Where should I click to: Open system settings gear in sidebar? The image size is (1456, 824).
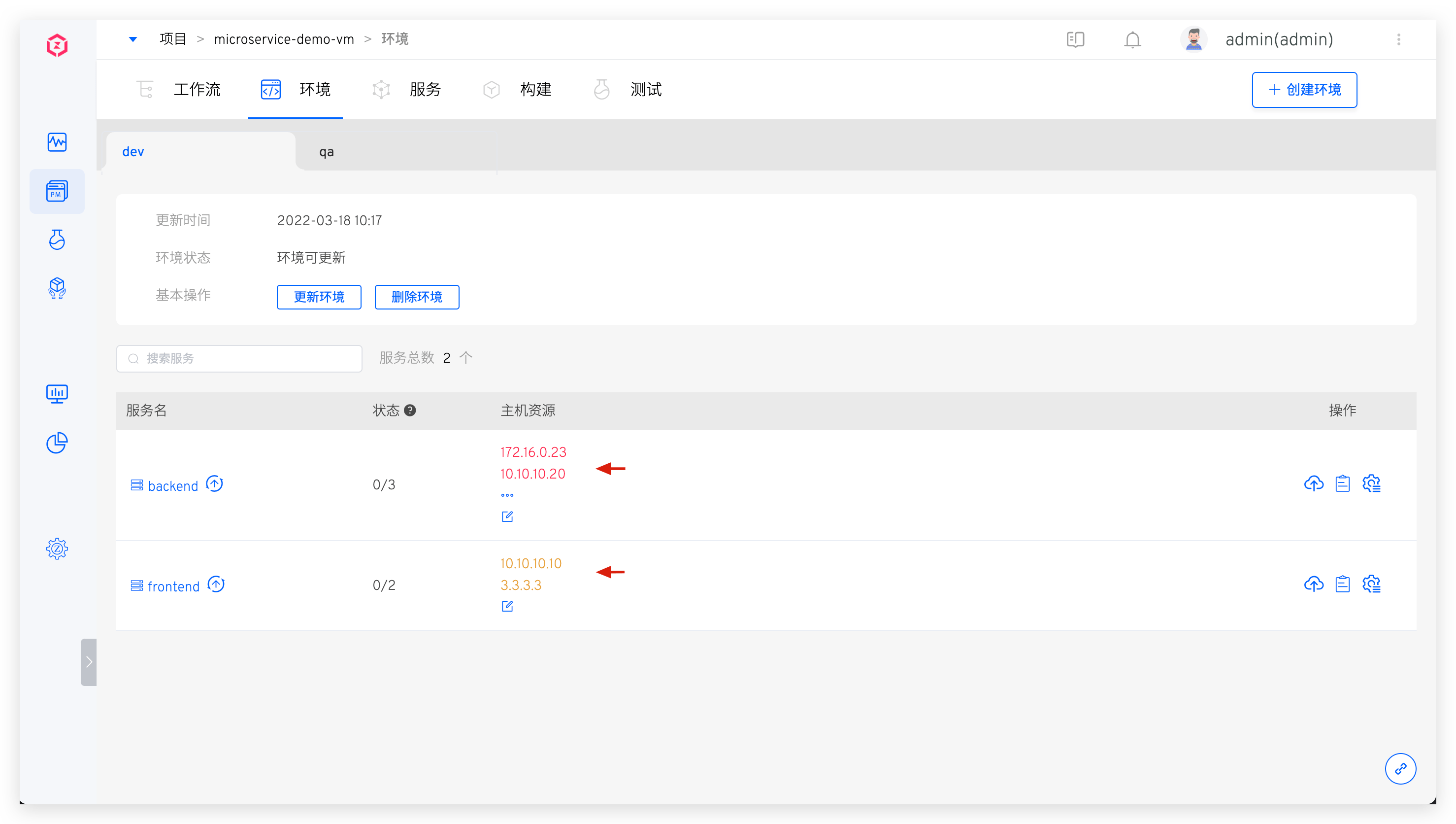[57, 549]
